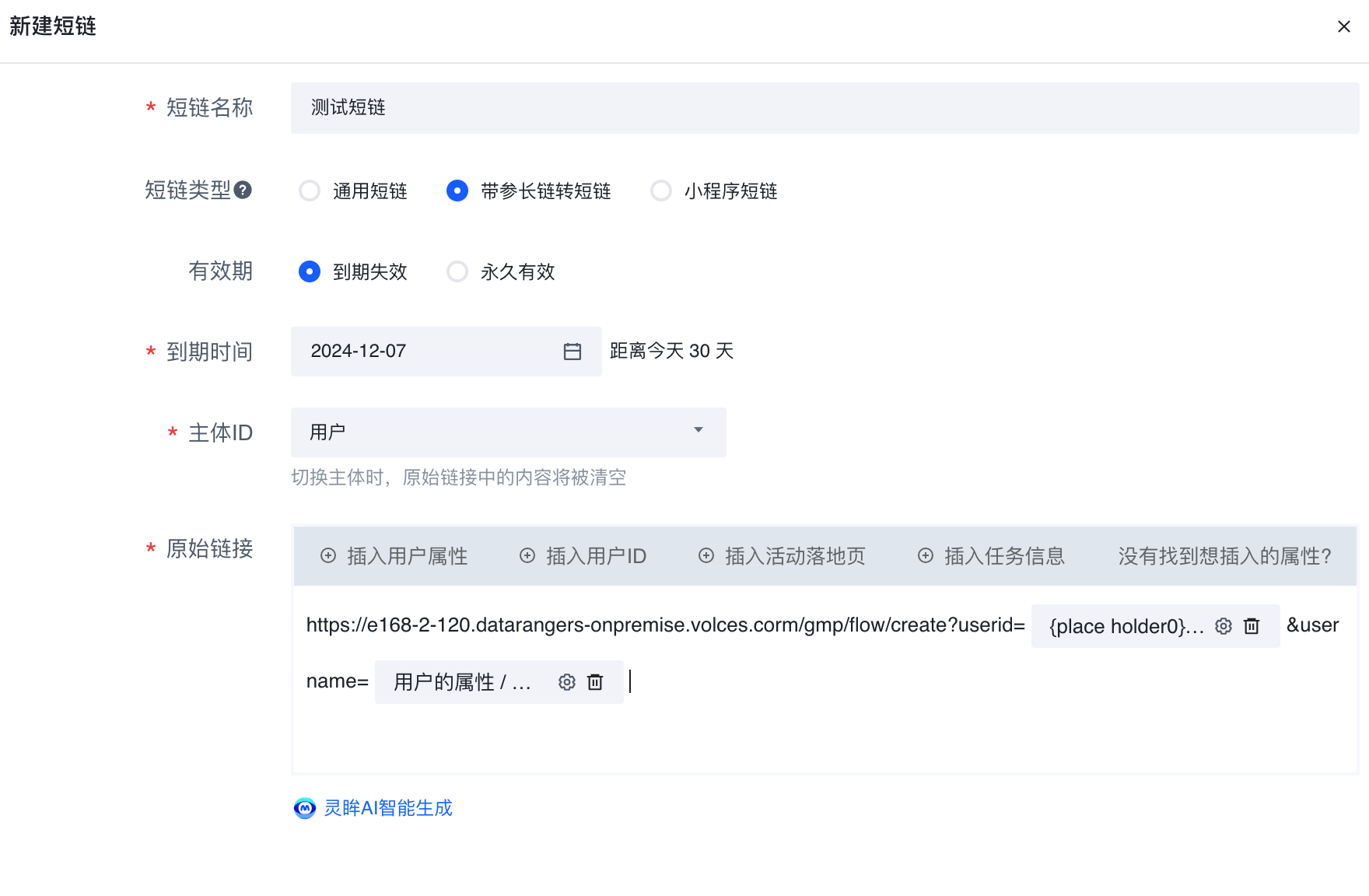Screen dimensions: 1369x896
Task: Open the 没有找到想插入的属性? link
Action: click(1224, 556)
